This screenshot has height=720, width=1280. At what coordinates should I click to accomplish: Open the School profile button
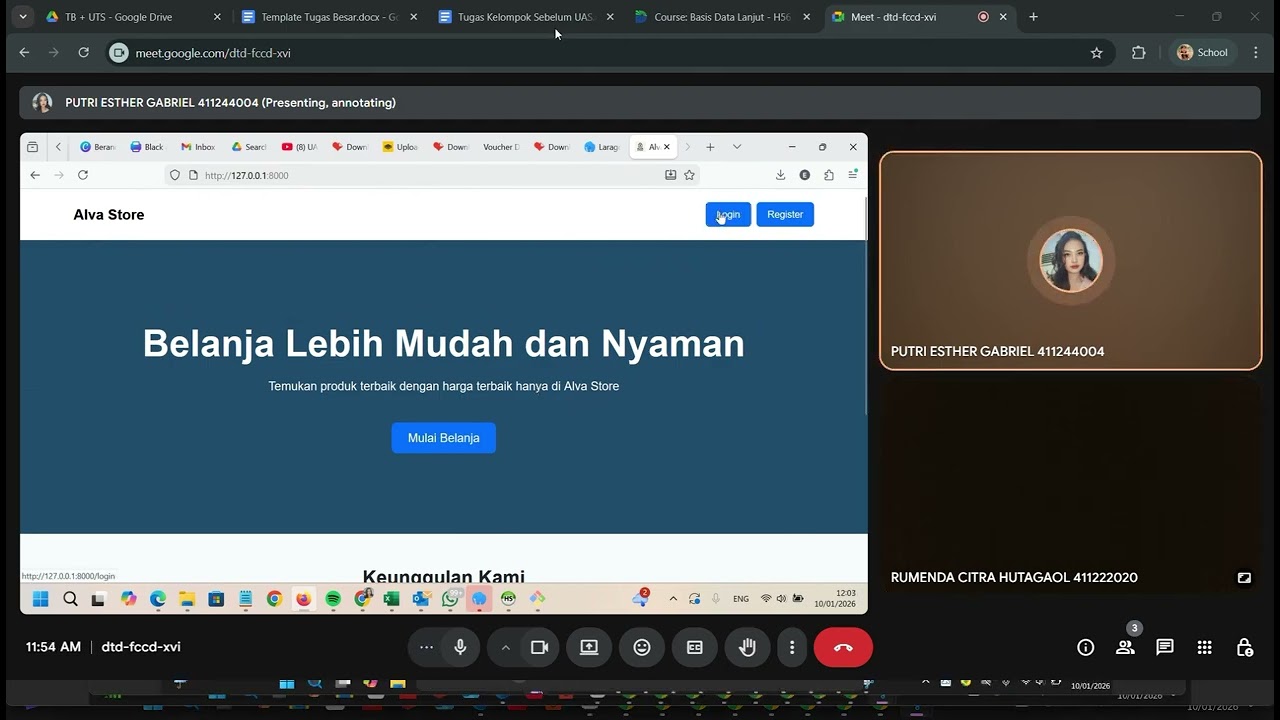click(x=1202, y=53)
